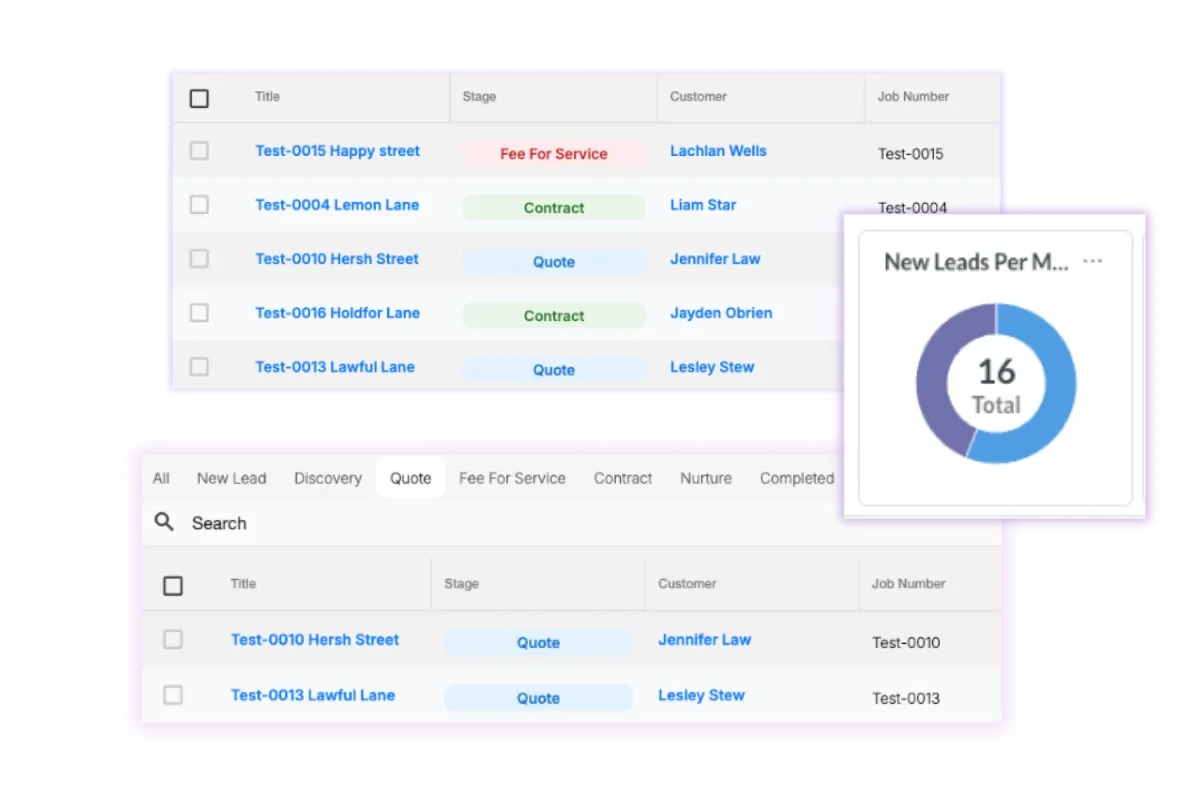The image size is (1200, 800).
Task: Toggle select-all checkbox in lower filtered table
Action: 173,585
